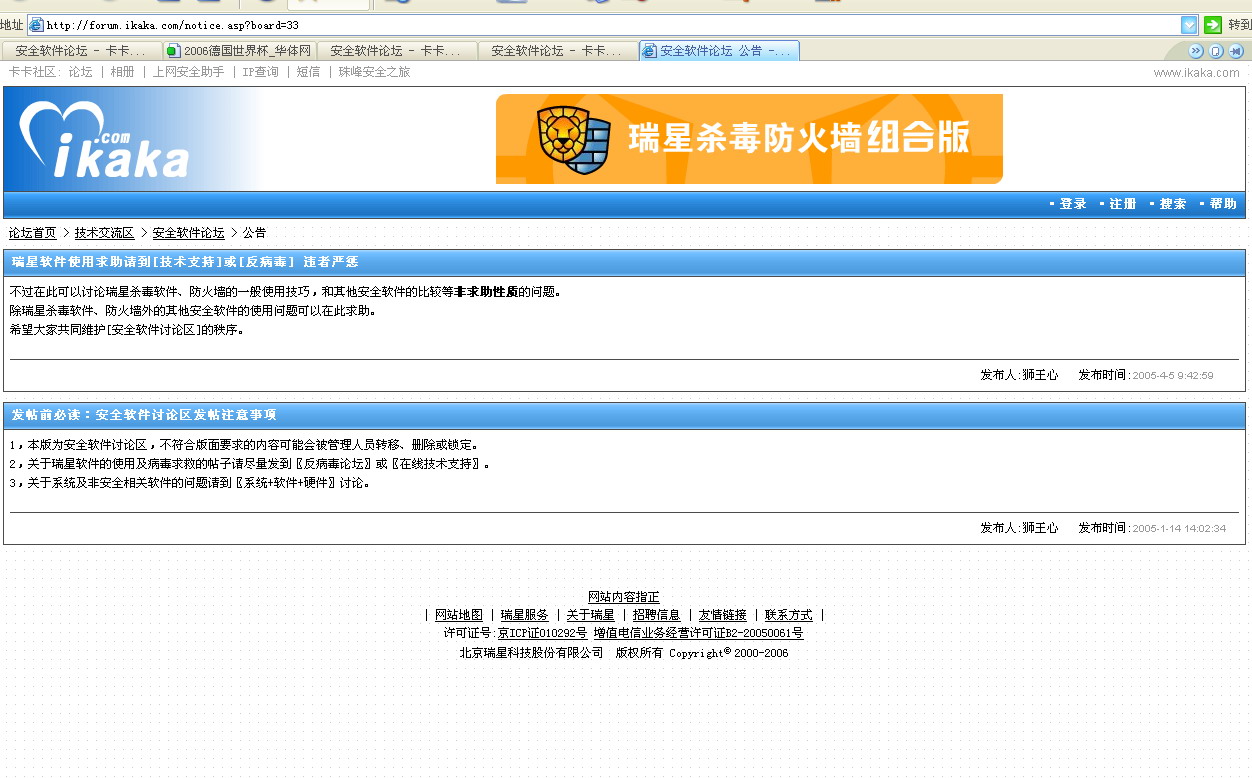The width and height of the screenshot is (1252, 778).
Task: Switch to the 2006德国世界杯 tab
Action: (240, 51)
